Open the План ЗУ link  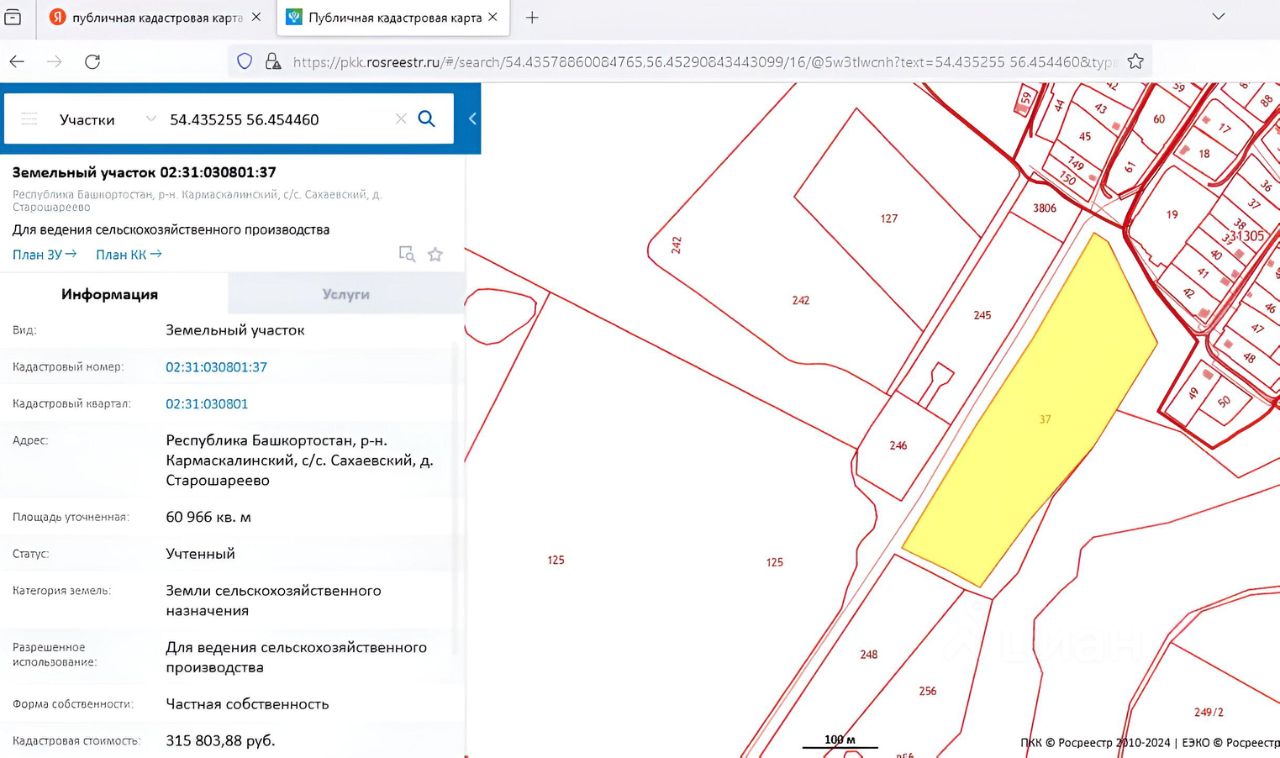[44, 254]
